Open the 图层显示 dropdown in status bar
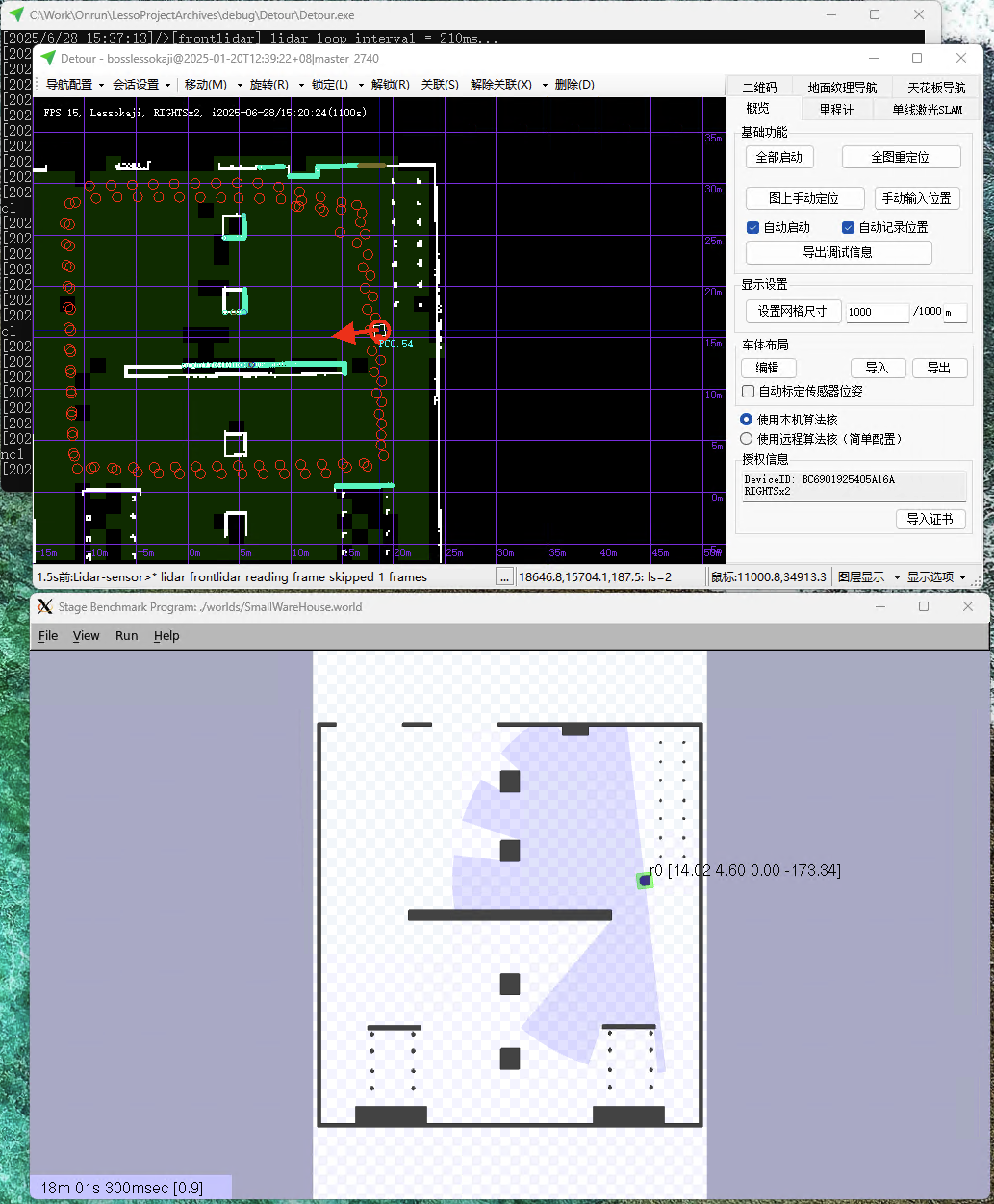This screenshot has width=994, height=1204. (869, 577)
